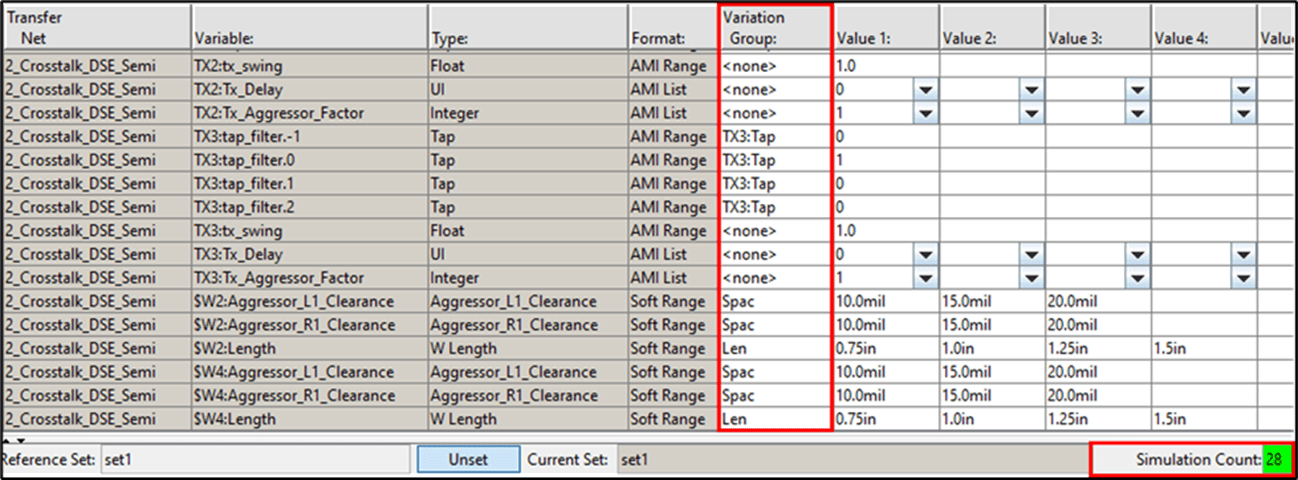Image resolution: width=1298 pixels, height=480 pixels.
Task: Open Value 3 dropdown for TX3:Tx_Delay
Action: coord(1136,254)
